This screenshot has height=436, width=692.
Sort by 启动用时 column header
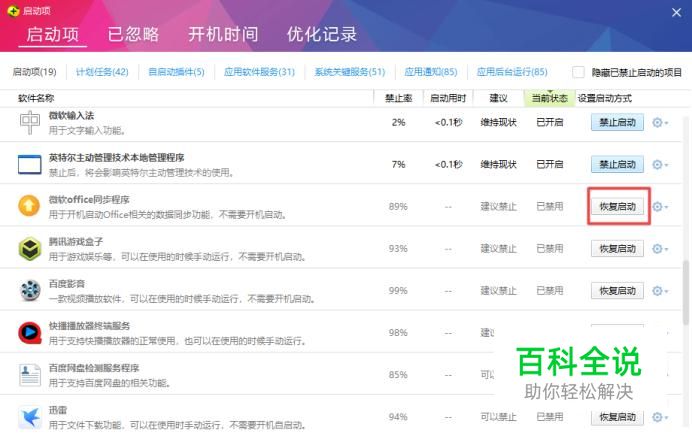[x=448, y=98]
